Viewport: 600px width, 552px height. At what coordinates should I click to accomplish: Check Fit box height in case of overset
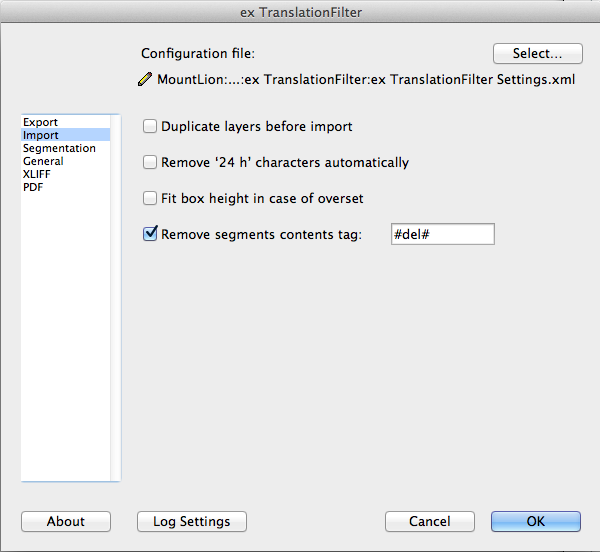point(150,198)
